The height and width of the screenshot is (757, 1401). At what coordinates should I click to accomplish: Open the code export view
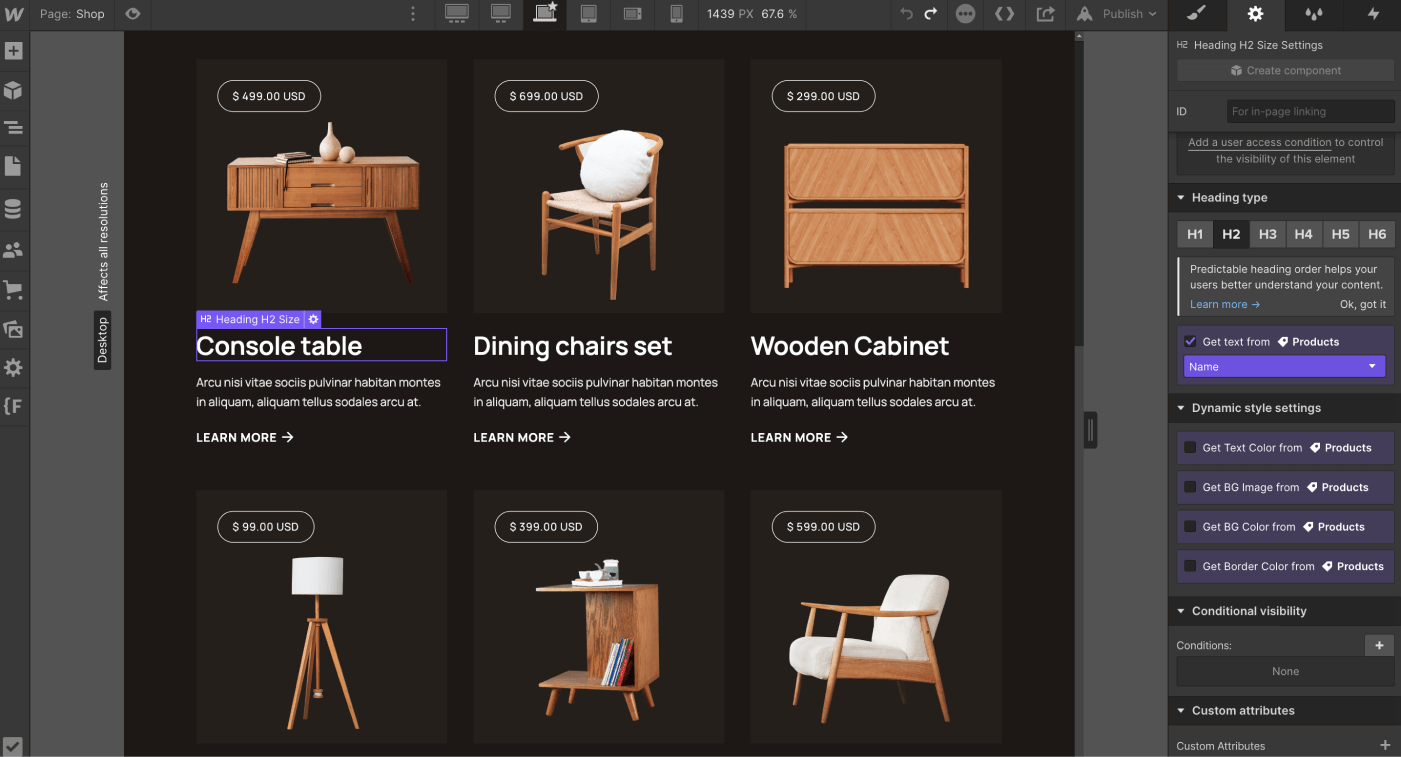click(x=1004, y=14)
